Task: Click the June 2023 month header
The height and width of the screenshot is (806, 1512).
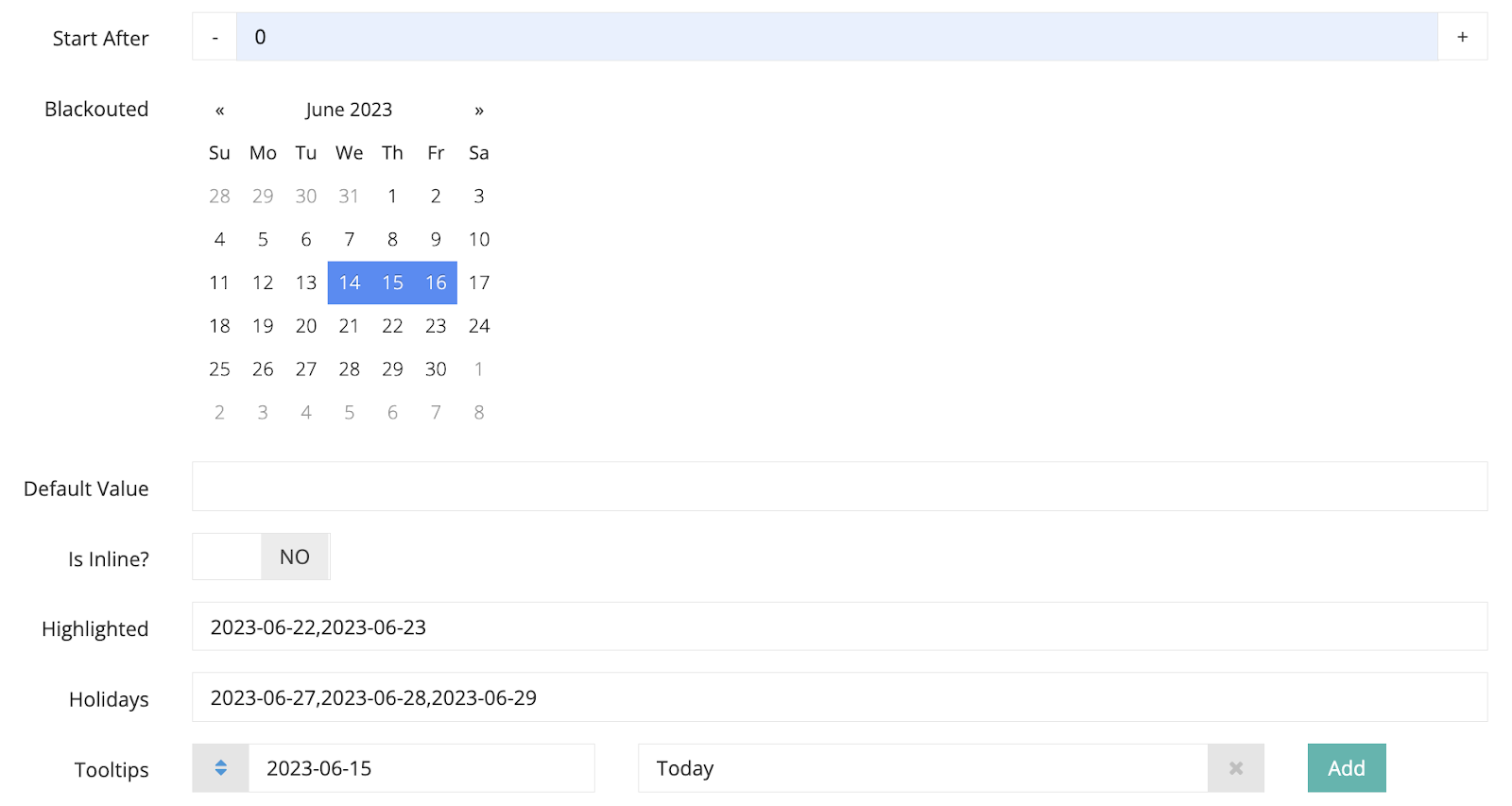Action: (349, 110)
